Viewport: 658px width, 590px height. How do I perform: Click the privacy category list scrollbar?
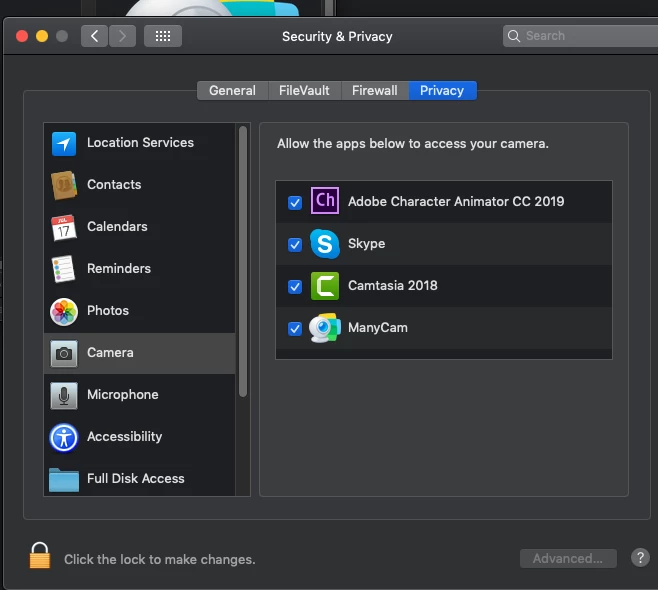point(243,261)
